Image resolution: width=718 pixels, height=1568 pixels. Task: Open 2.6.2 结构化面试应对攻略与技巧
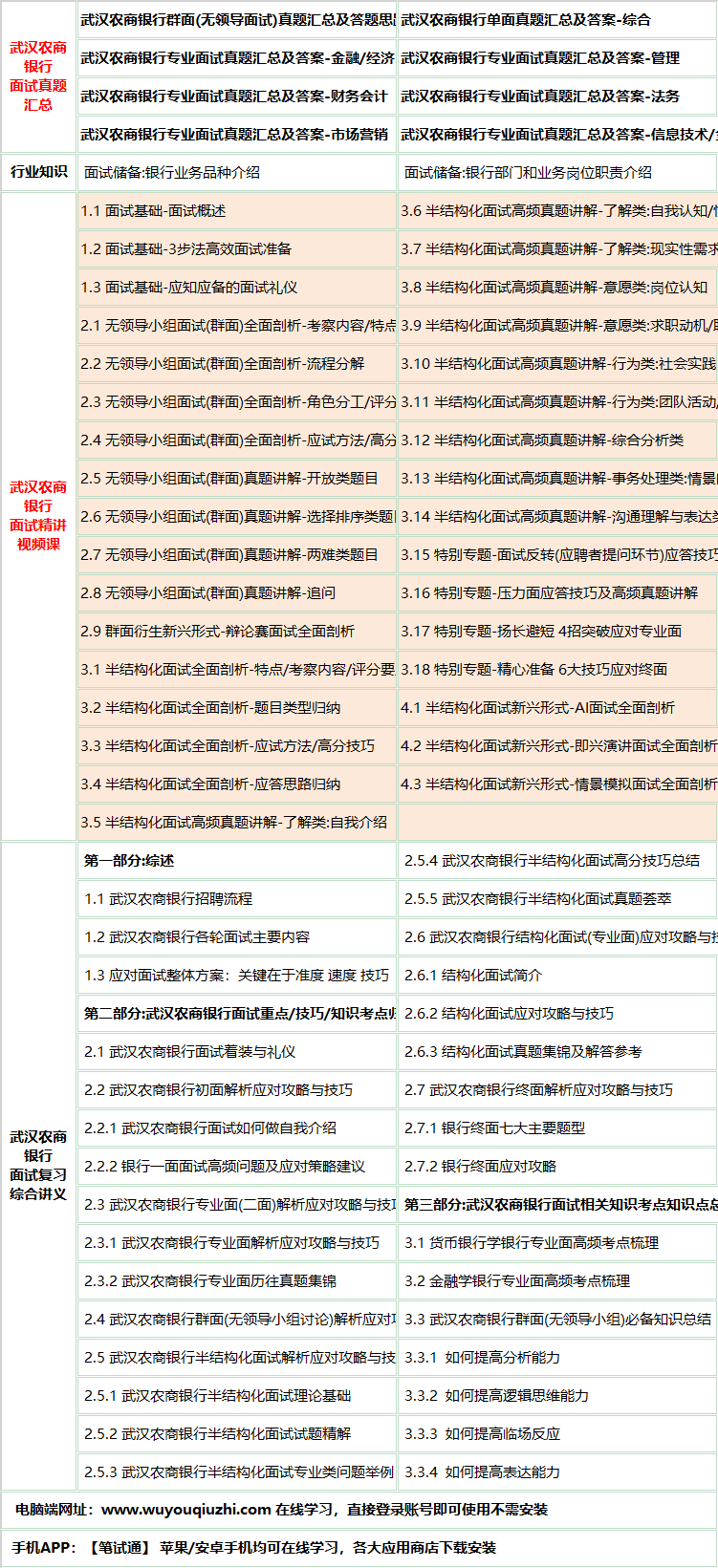pyautogui.click(x=509, y=1014)
